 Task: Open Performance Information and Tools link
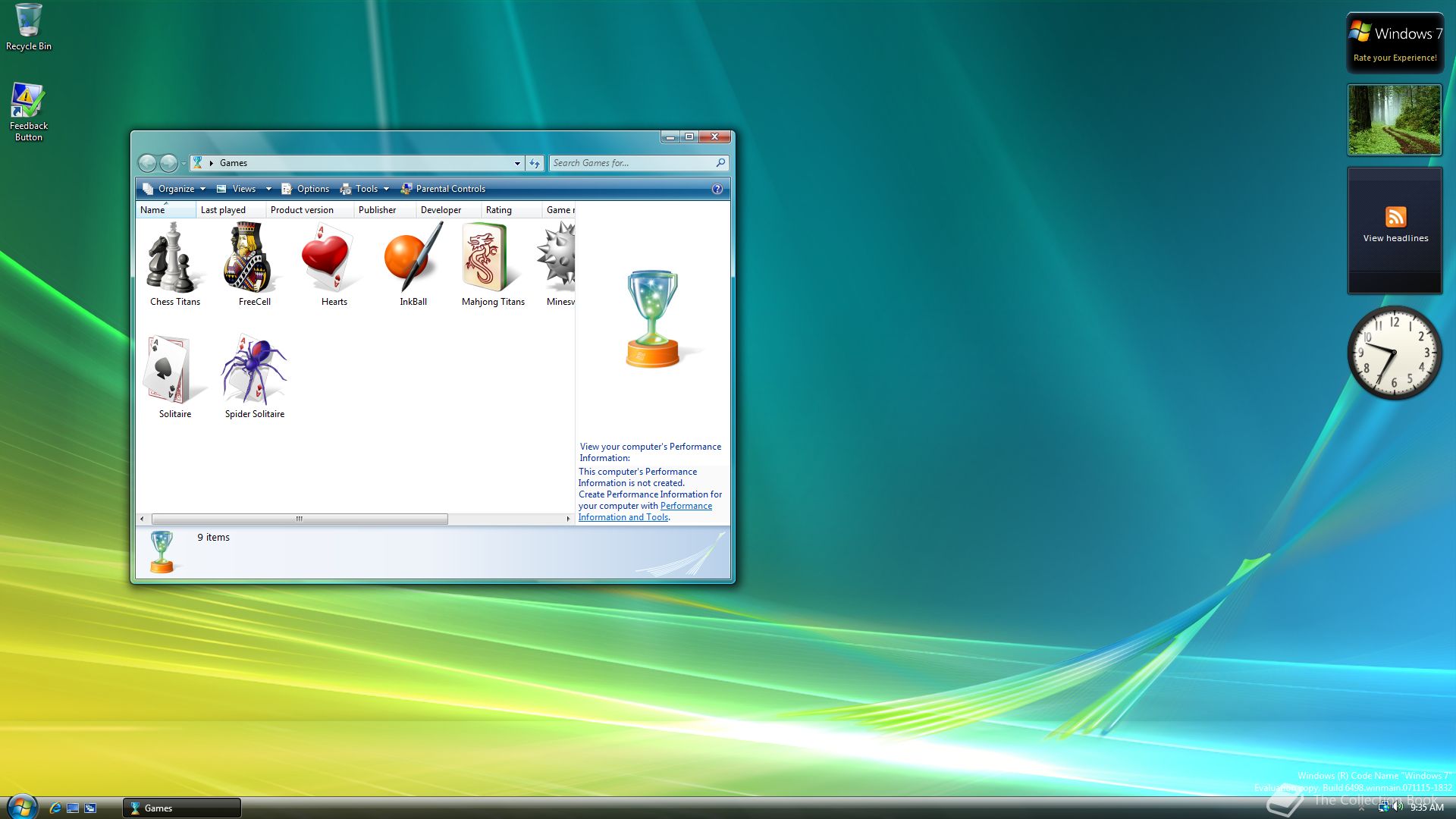[645, 512]
